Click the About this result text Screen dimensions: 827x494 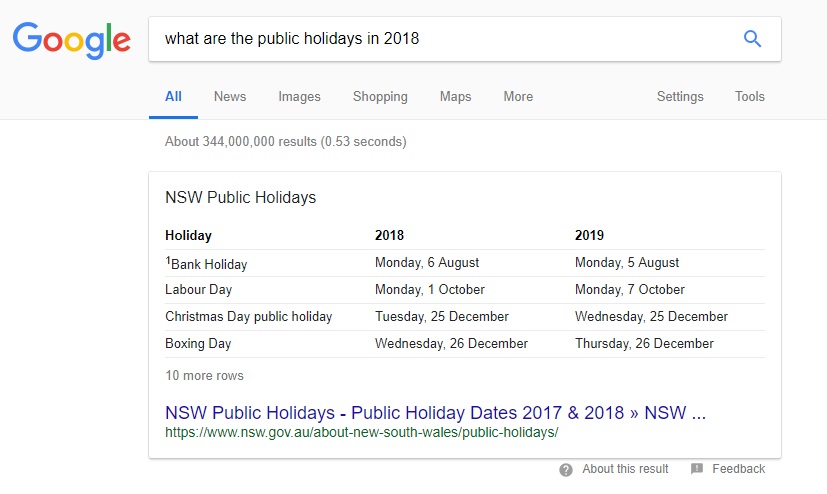[625, 469]
